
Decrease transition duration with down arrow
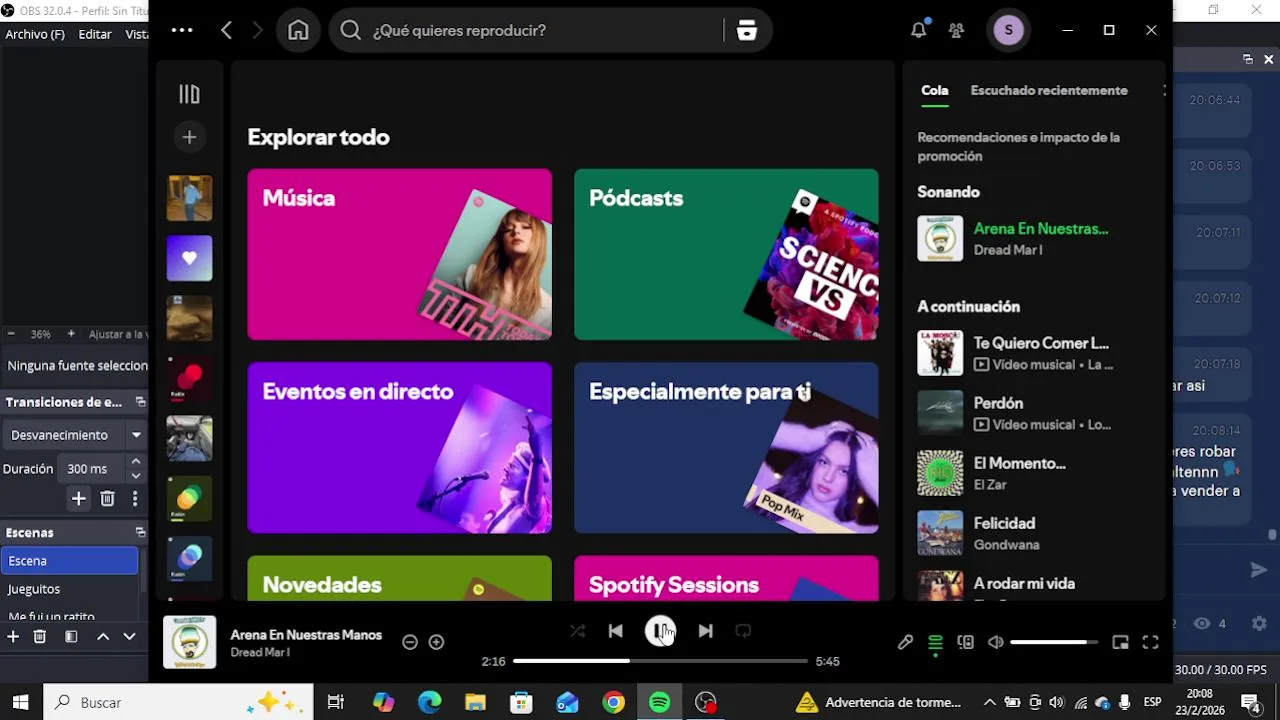tap(136, 476)
